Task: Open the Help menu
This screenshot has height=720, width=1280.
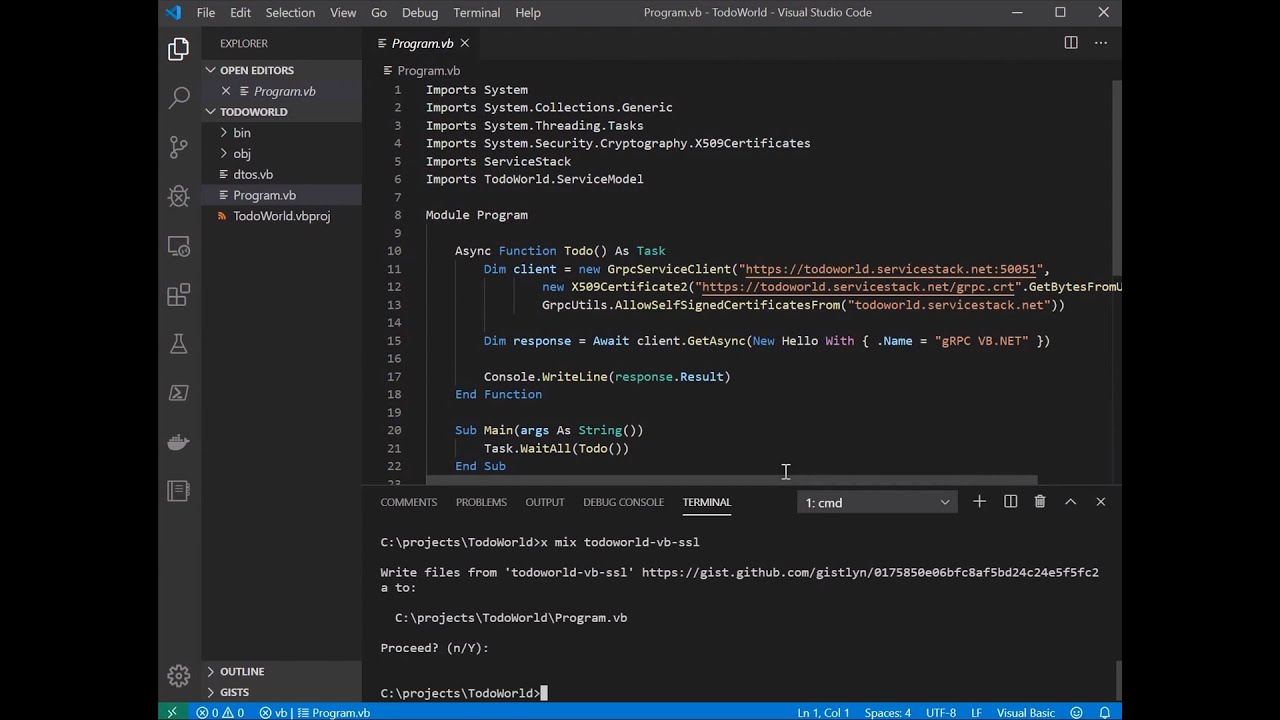Action: coord(528,12)
